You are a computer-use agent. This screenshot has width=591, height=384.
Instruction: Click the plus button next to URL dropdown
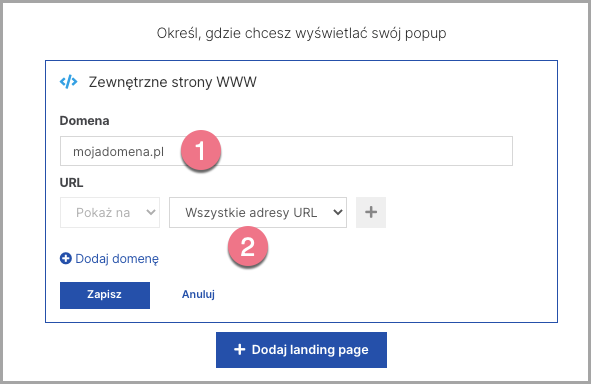click(x=371, y=212)
